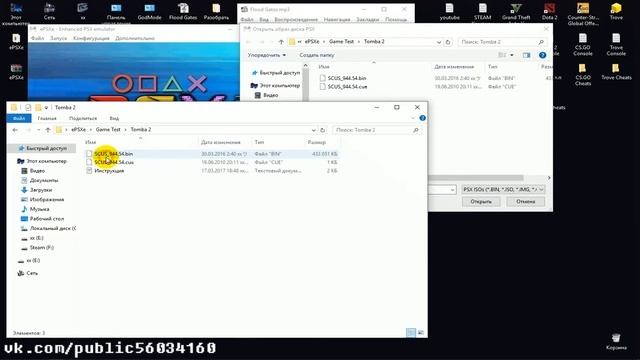This screenshot has width=640, height=360.
Task: Refresh the folder in the open dialog address bar
Action: pyautogui.click(x=448, y=42)
